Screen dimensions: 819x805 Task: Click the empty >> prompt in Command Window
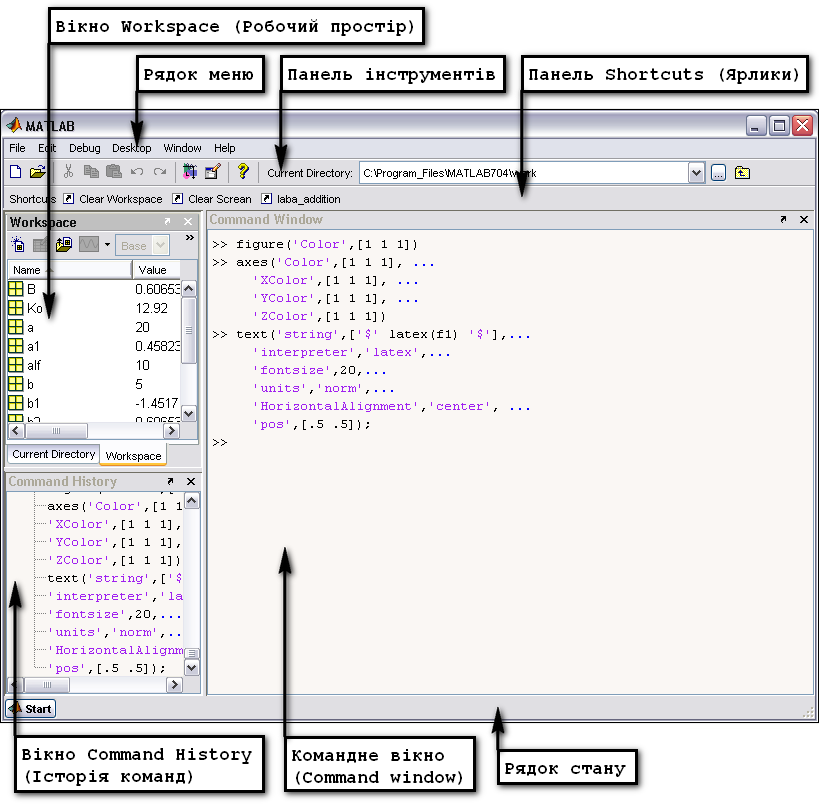220,442
